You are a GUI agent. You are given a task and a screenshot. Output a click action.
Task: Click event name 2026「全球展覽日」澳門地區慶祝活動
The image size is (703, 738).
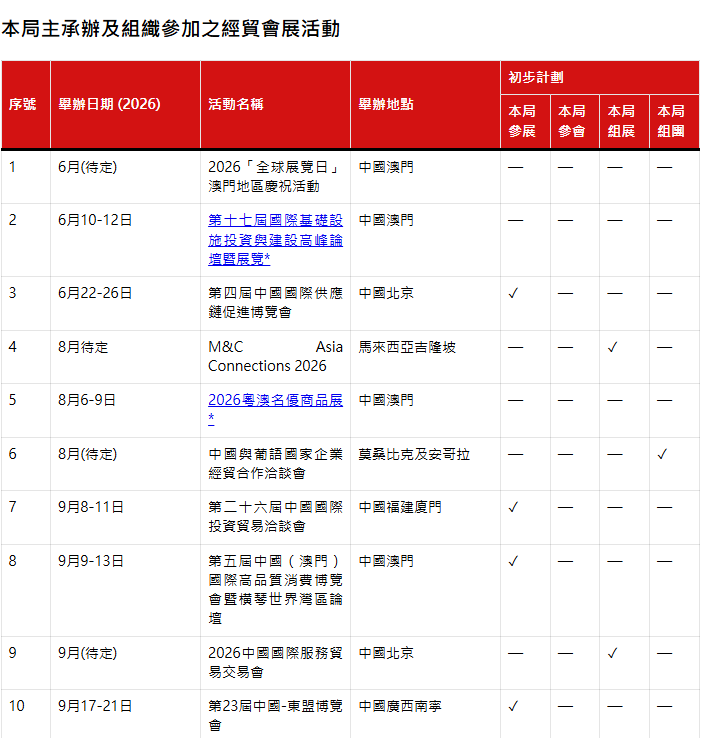coord(275,176)
